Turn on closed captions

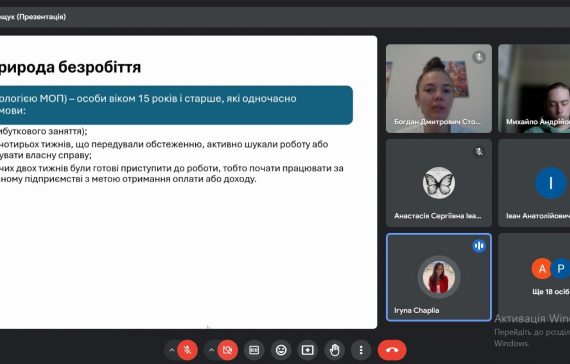coord(254,350)
